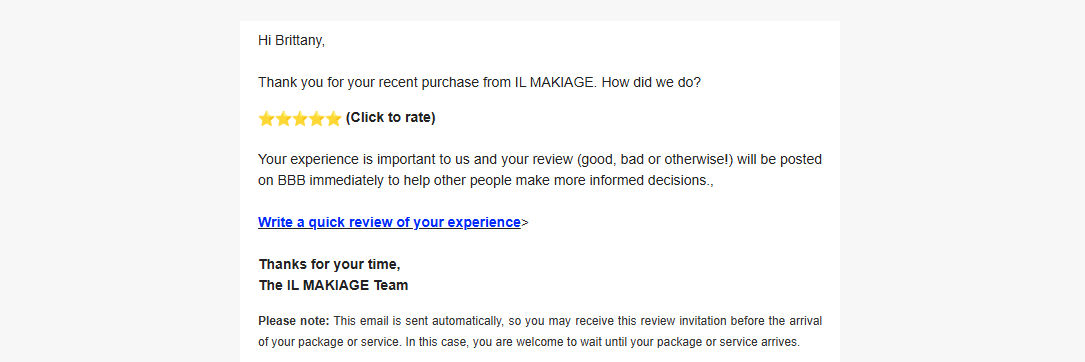
Task: Open "Write a quick review of your experience" link
Action: 389,222
